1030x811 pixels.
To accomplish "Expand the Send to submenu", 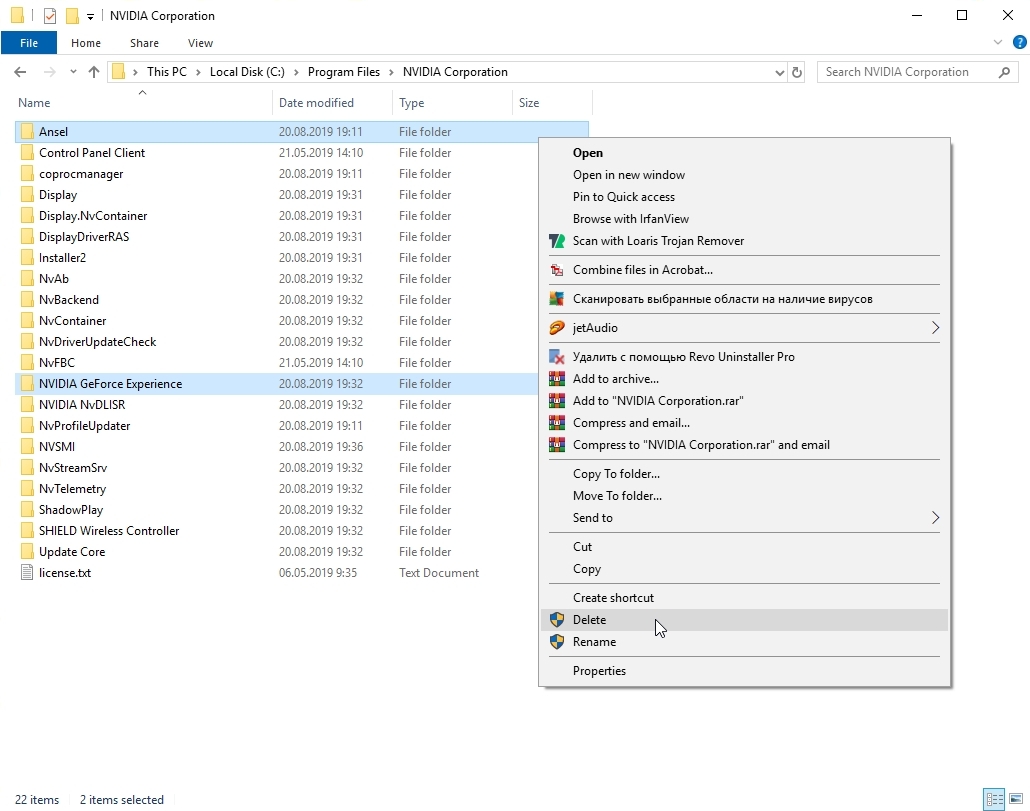I will 935,518.
